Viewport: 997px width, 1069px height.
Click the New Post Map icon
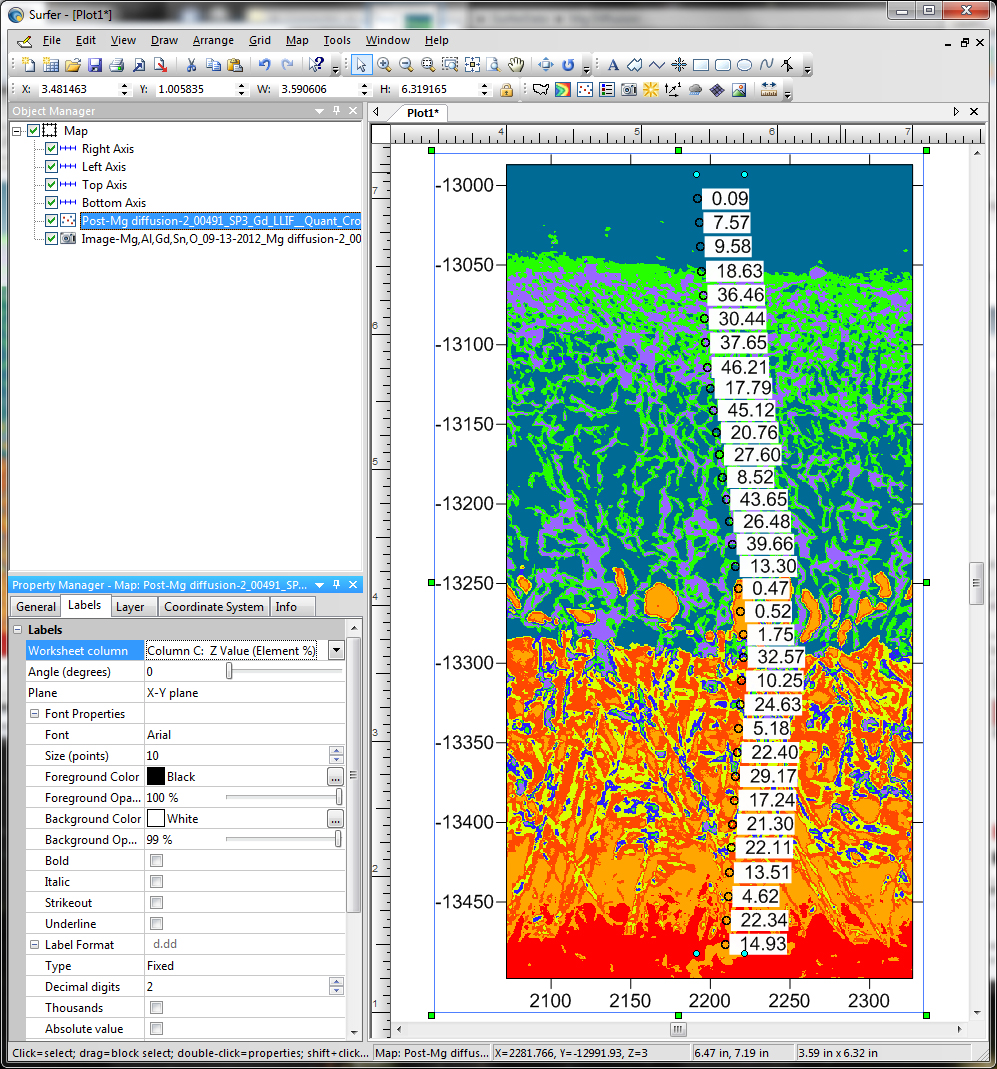pos(585,90)
